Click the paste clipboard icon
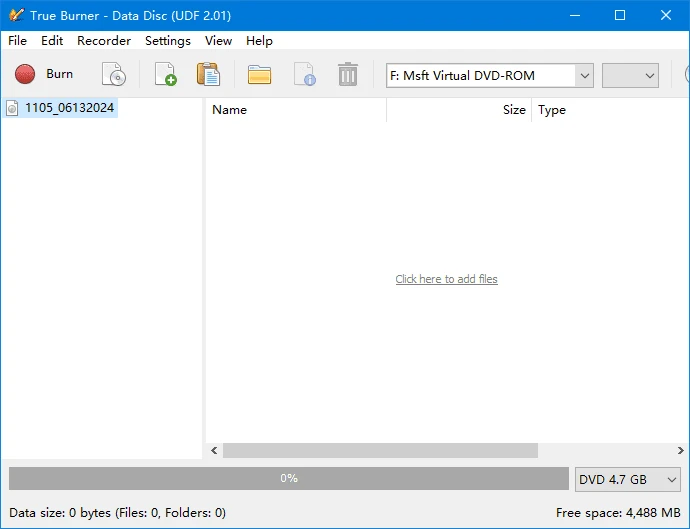Screen dimensions: 690x529 click(208, 74)
